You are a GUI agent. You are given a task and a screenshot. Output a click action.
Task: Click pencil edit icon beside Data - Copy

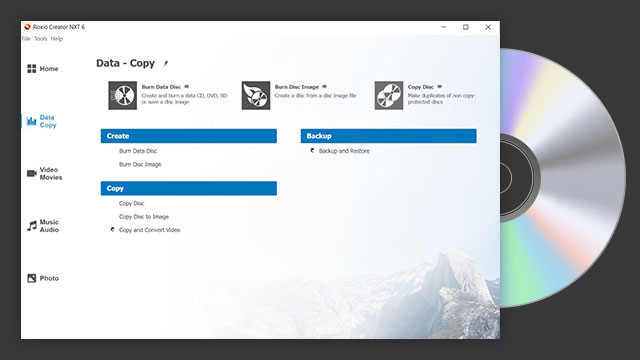(166, 63)
